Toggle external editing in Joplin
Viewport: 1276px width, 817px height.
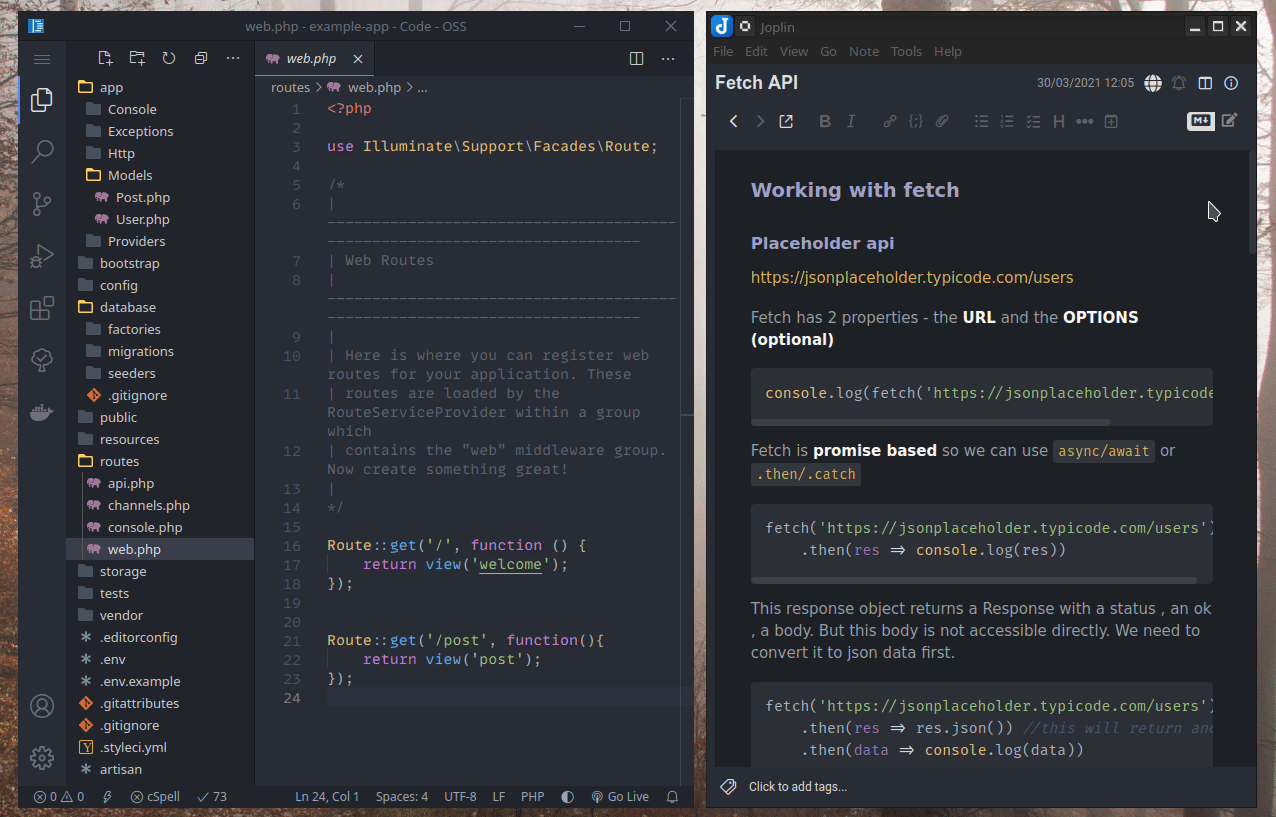tap(786, 121)
